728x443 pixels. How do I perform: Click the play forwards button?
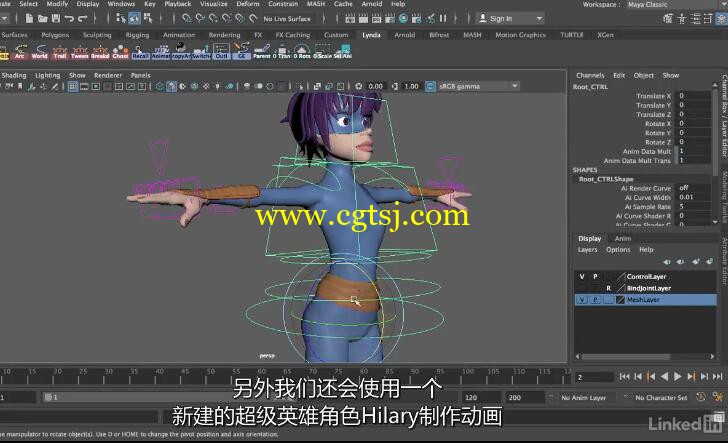(x=678, y=377)
